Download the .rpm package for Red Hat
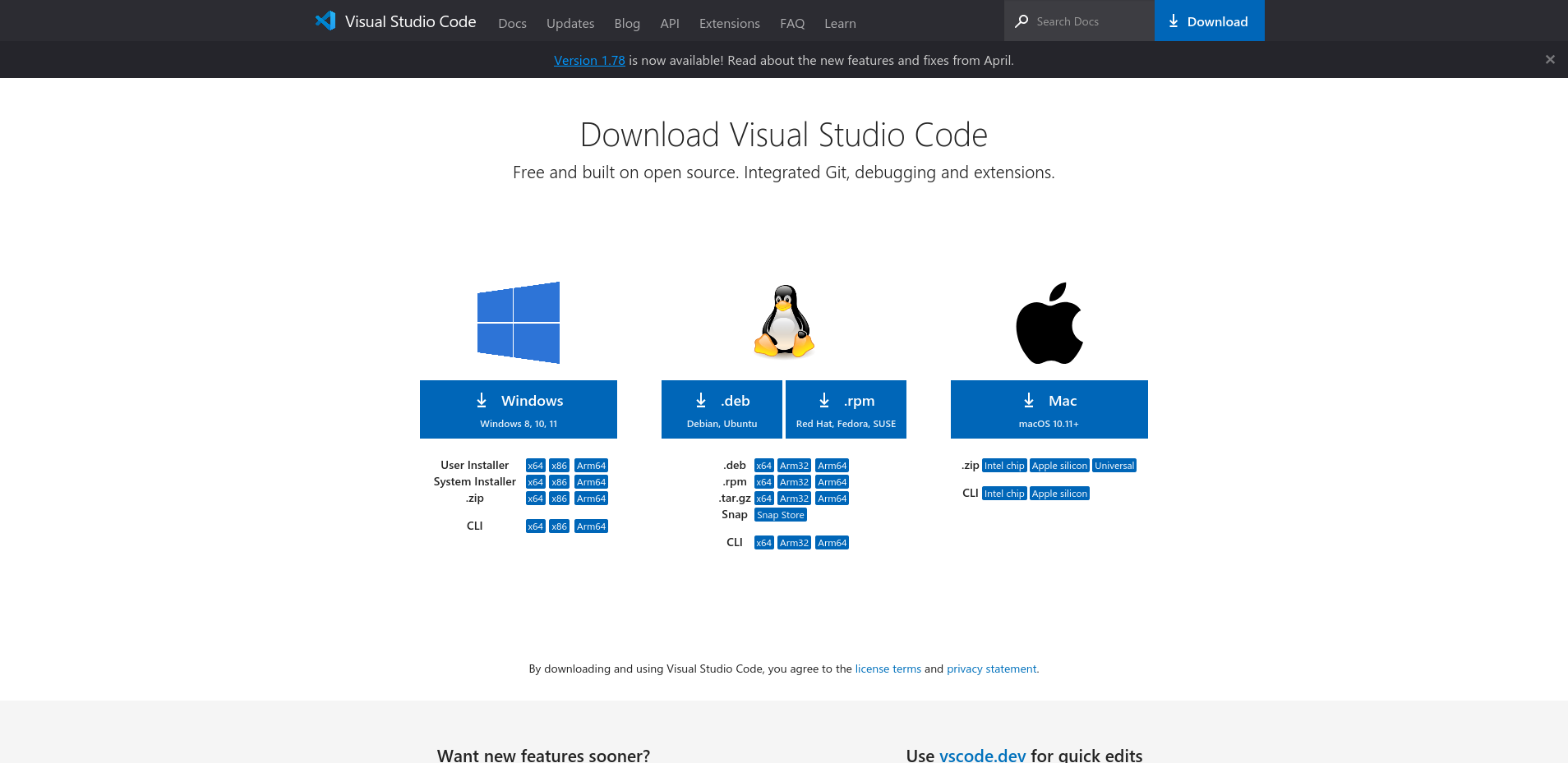 click(x=846, y=409)
